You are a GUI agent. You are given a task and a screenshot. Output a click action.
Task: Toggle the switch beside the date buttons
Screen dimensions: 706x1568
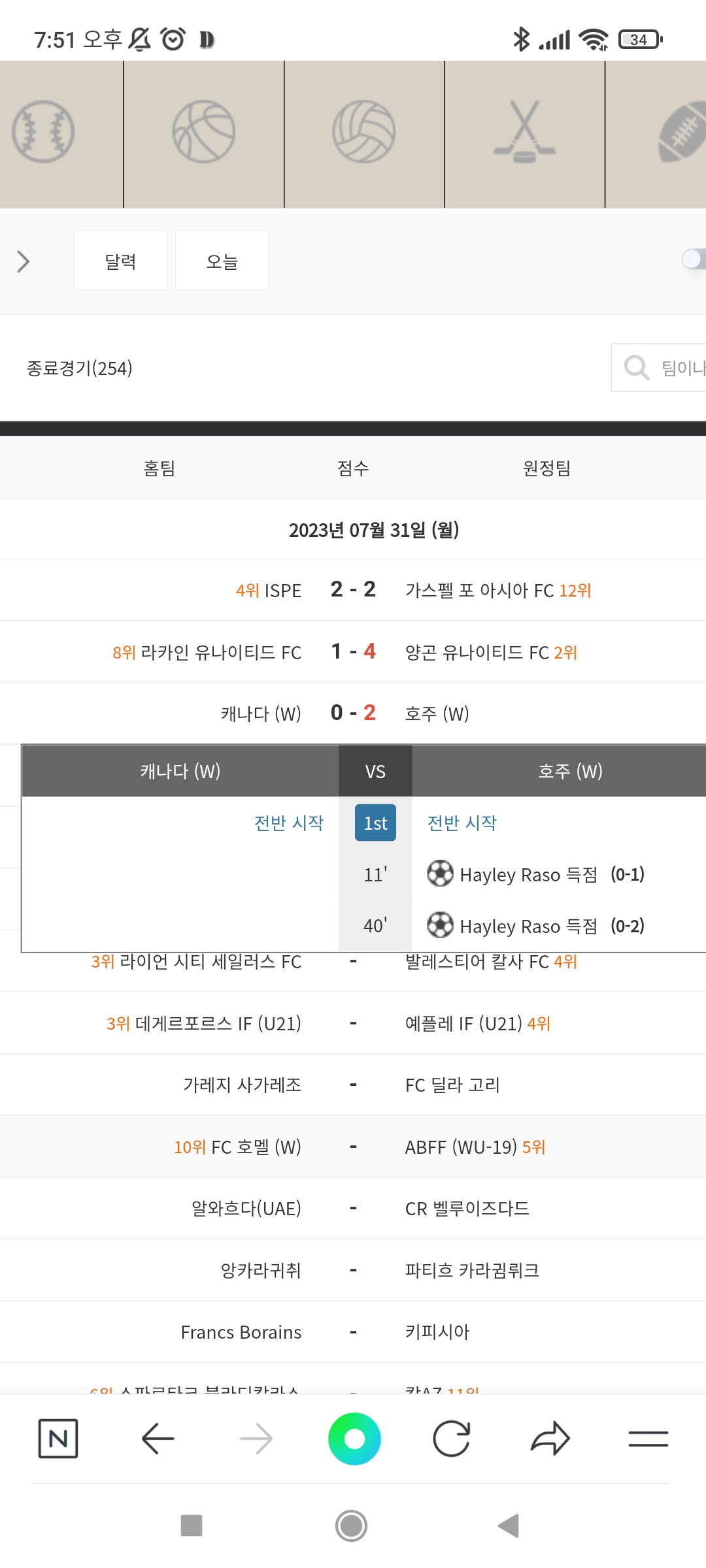point(692,259)
